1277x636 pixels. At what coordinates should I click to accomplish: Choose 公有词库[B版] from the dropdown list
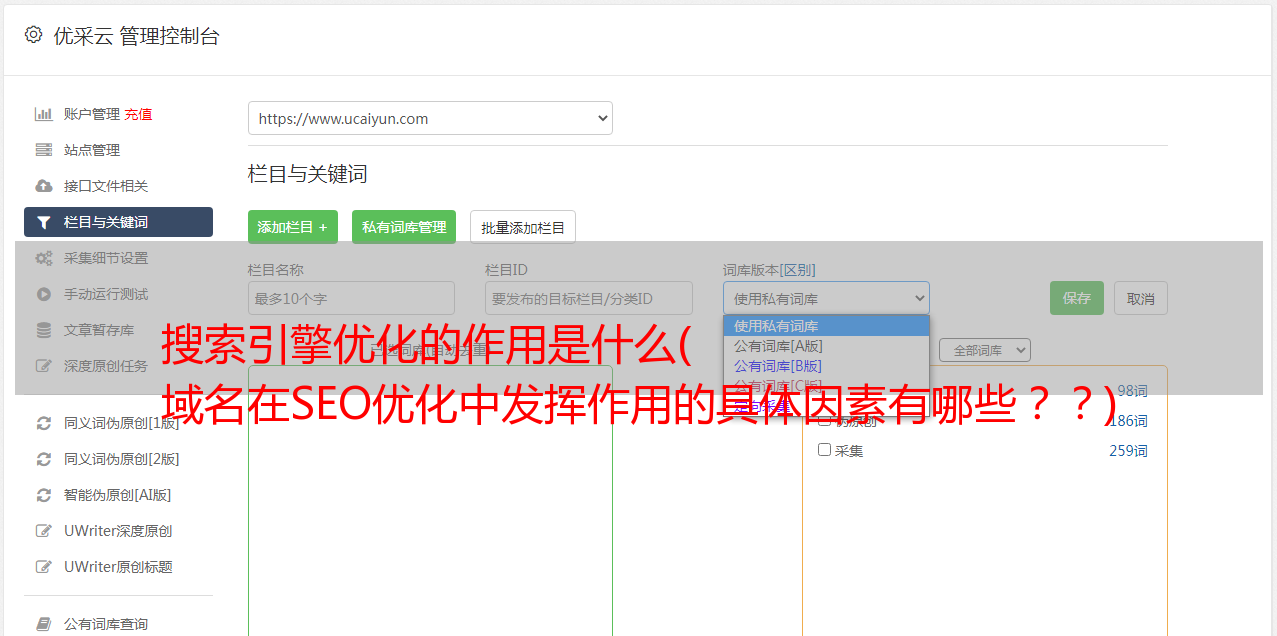pos(826,366)
